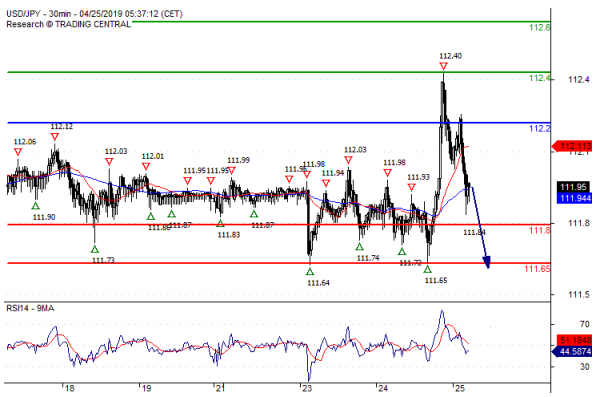The width and height of the screenshot is (598, 397).
Task: Click the blue downward forecast arrow head
Action: (487, 262)
